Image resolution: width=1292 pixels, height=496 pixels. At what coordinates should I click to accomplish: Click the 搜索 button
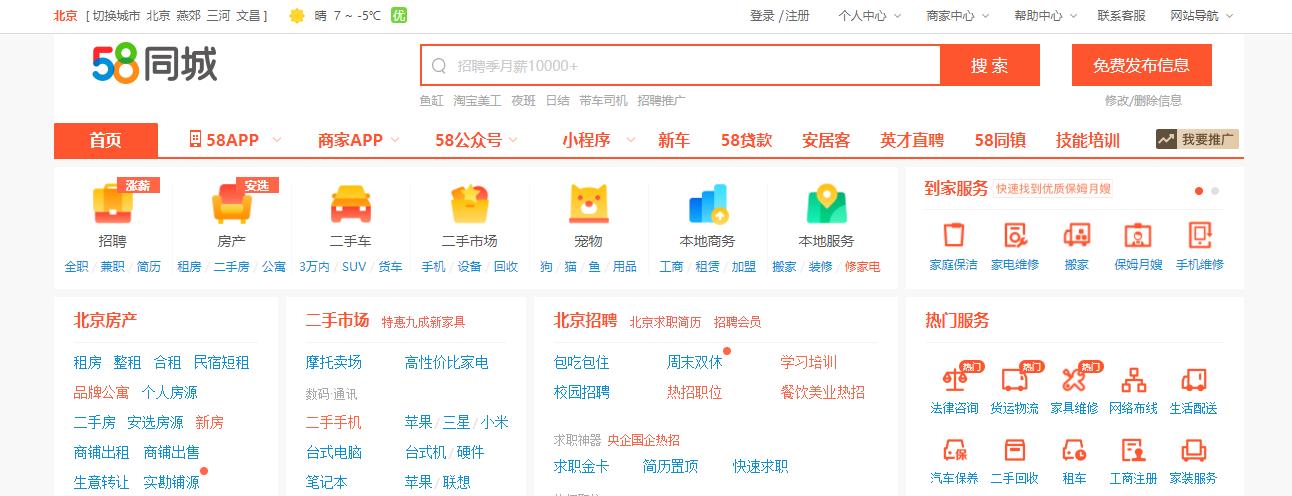[990, 65]
